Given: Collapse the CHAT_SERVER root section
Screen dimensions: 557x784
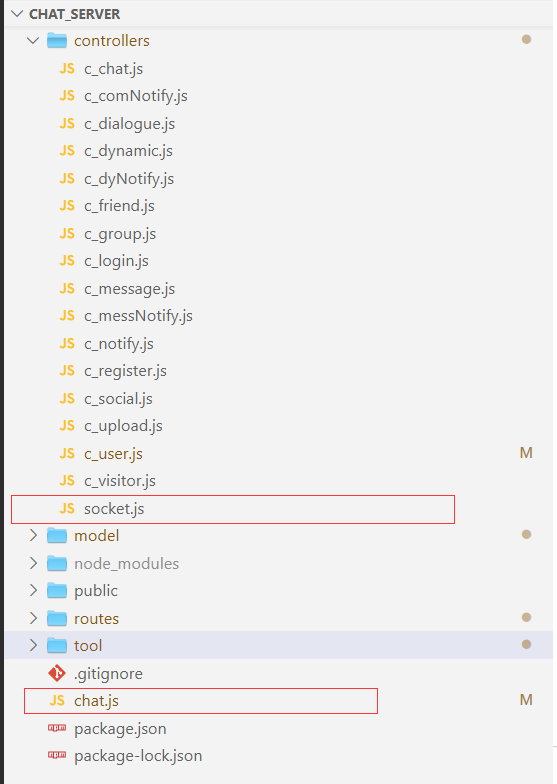Looking at the screenshot, I should [x=17, y=14].
